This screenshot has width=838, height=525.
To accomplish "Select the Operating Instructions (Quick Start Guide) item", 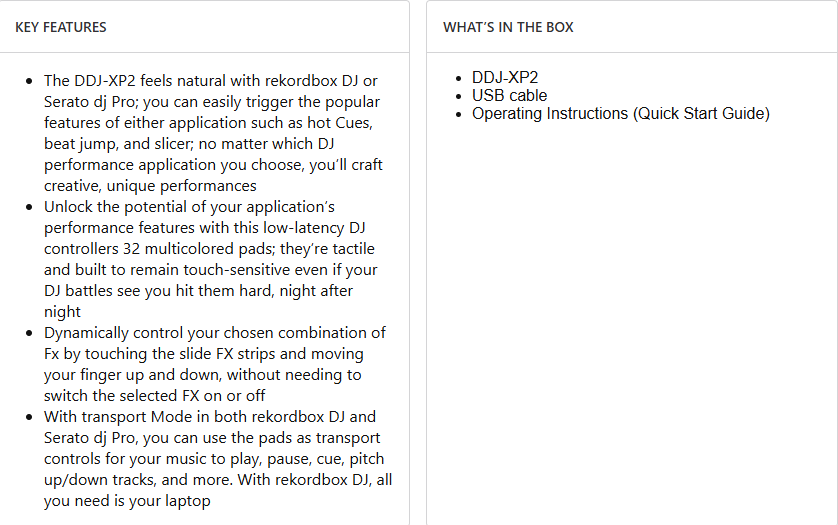I will [x=620, y=114].
